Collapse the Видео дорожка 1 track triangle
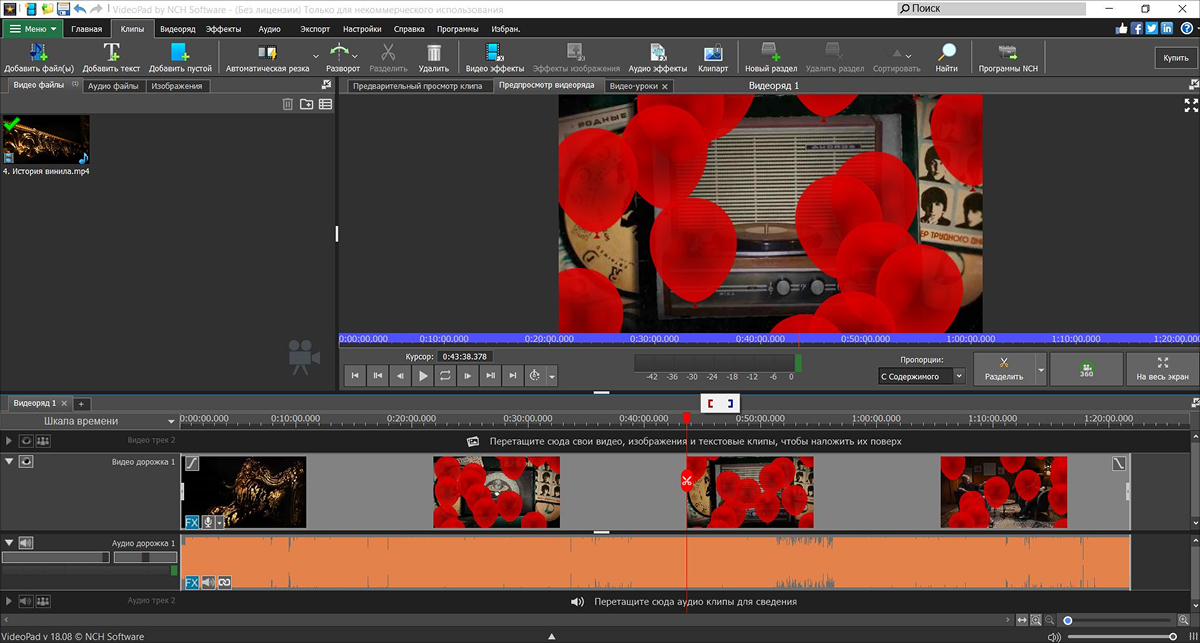Screen dimensions: 1200x643 10,462
